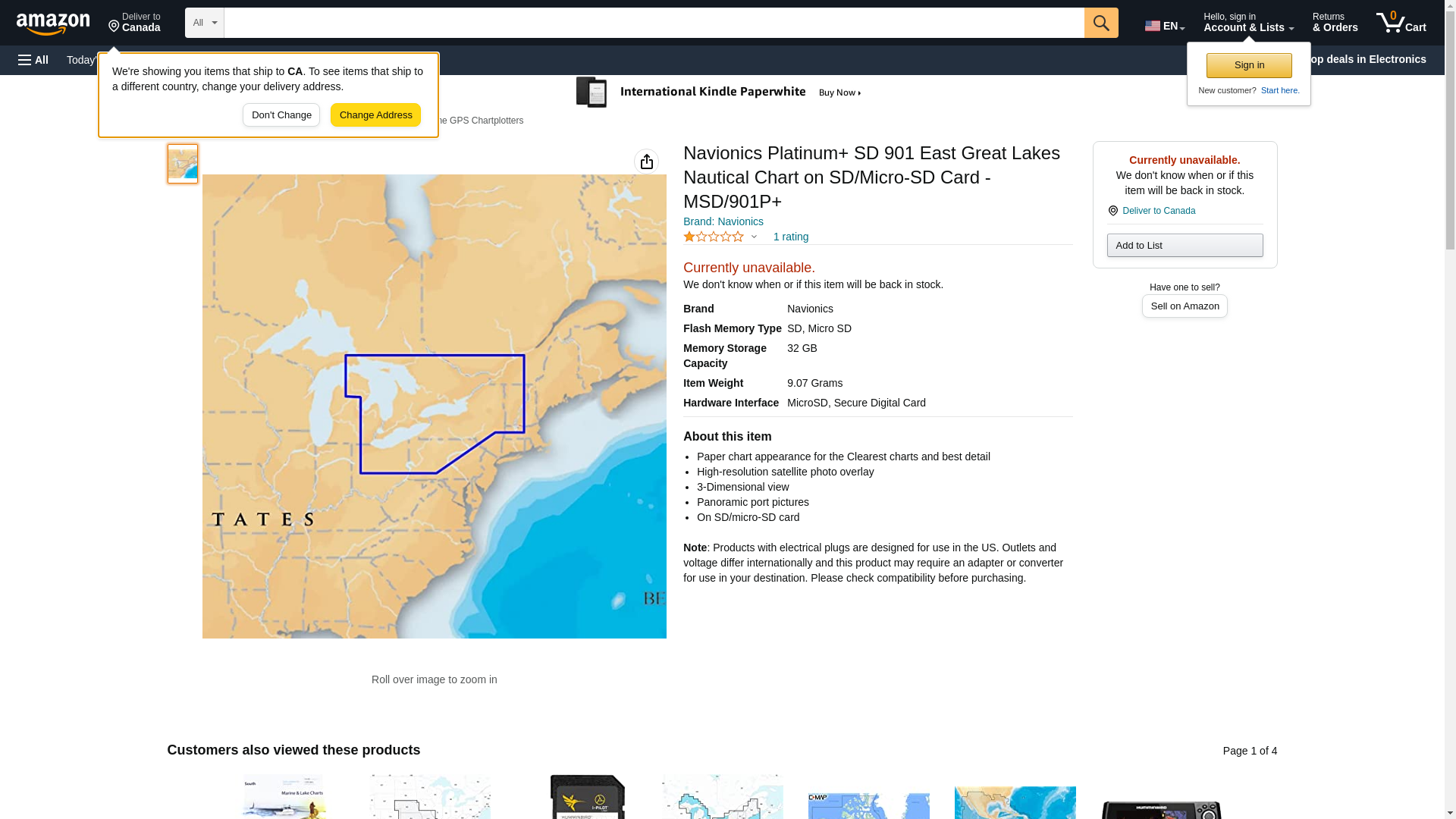This screenshot has width=1456, height=819.
Task: Click inside the search text field
Action: click(x=653, y=23)
